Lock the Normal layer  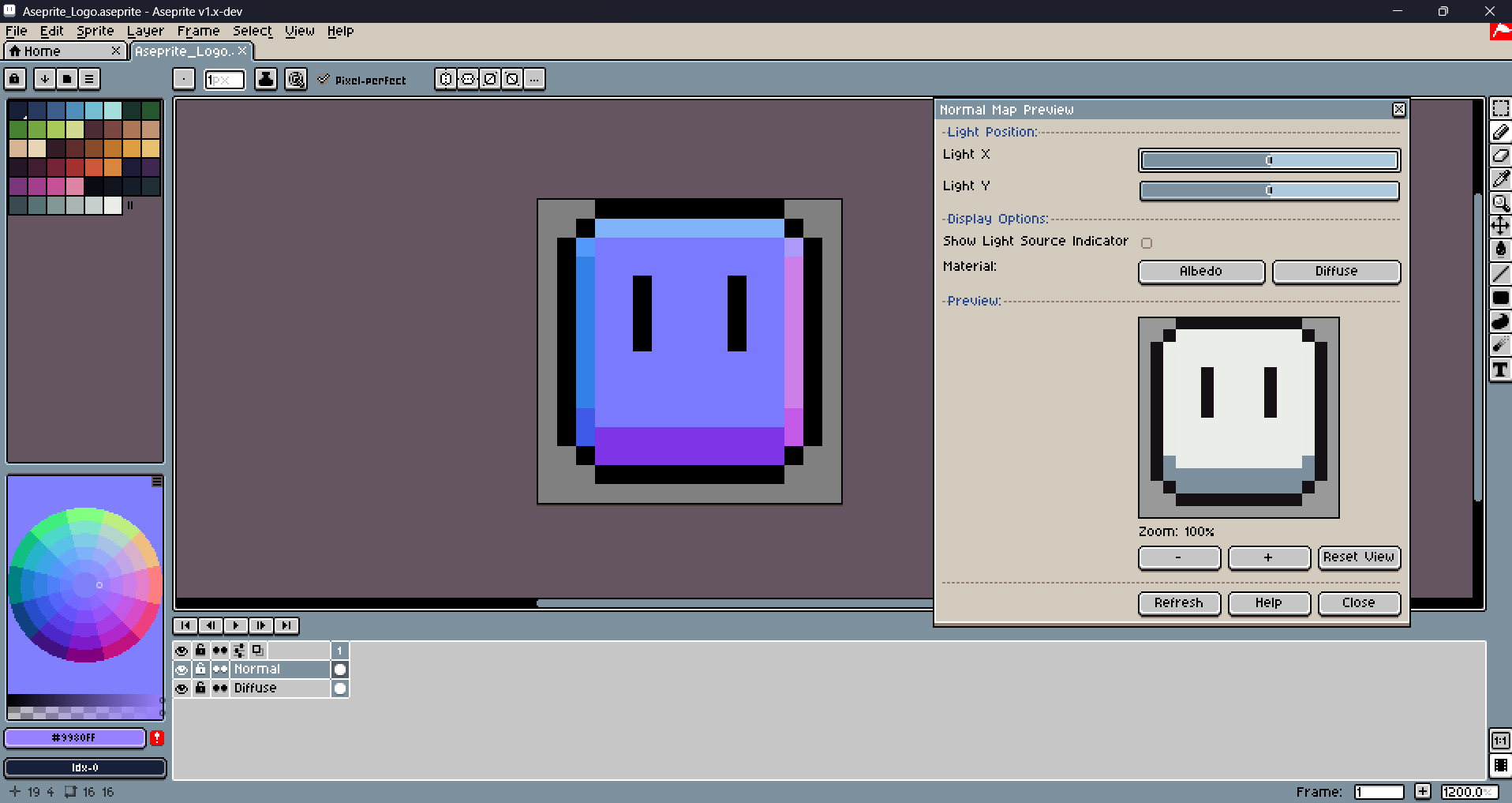[x=200, y=670]
